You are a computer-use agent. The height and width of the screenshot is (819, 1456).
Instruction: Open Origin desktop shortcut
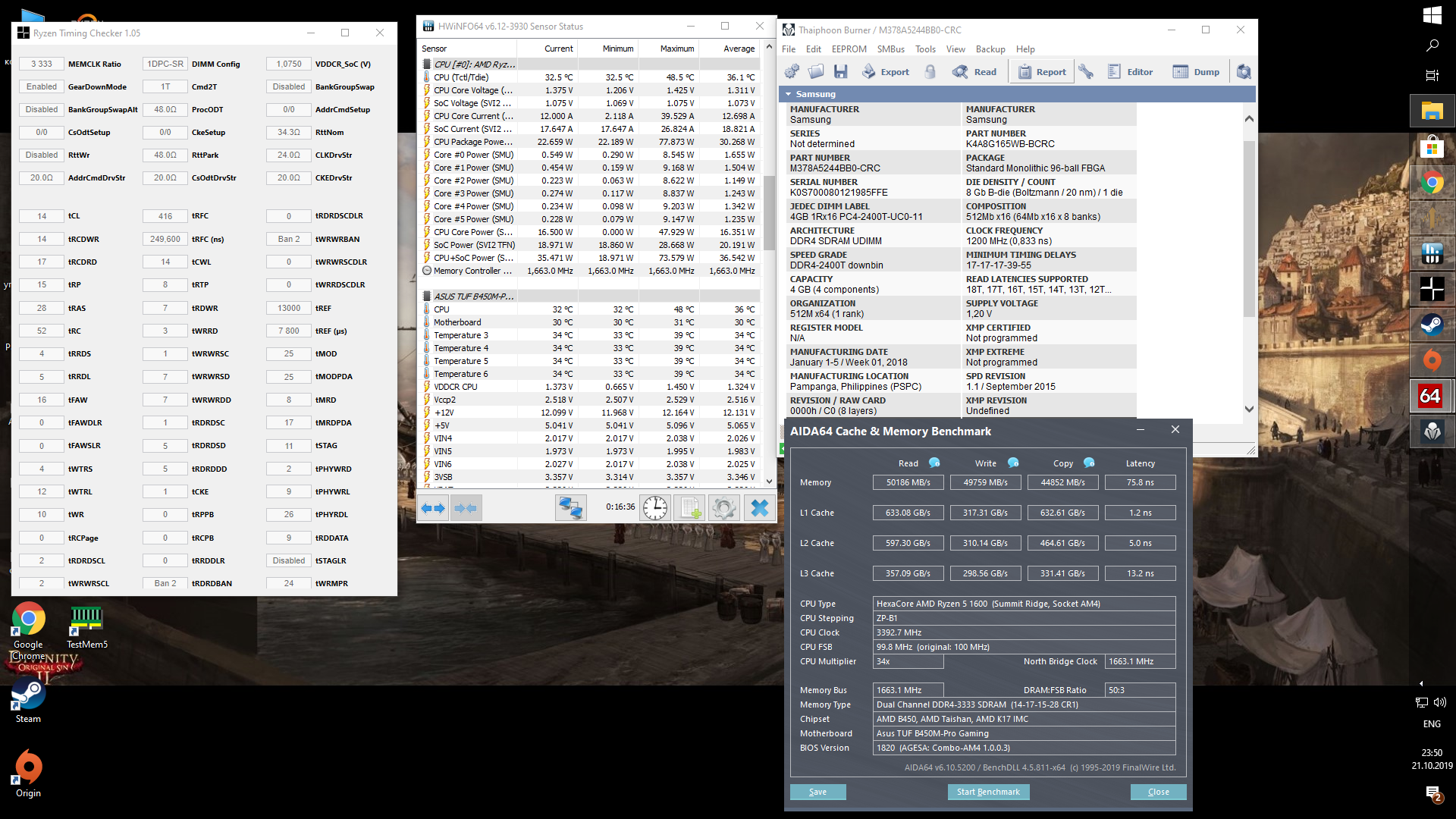click(28, 774)
